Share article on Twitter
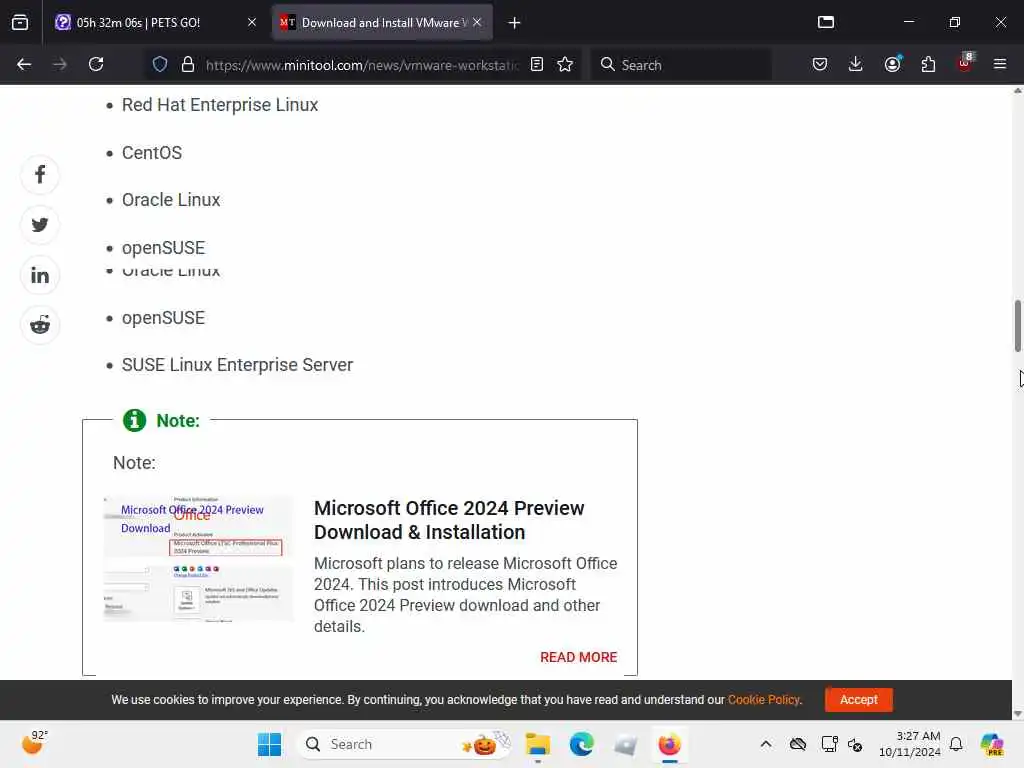The image size is (1024, 768). 40,225
